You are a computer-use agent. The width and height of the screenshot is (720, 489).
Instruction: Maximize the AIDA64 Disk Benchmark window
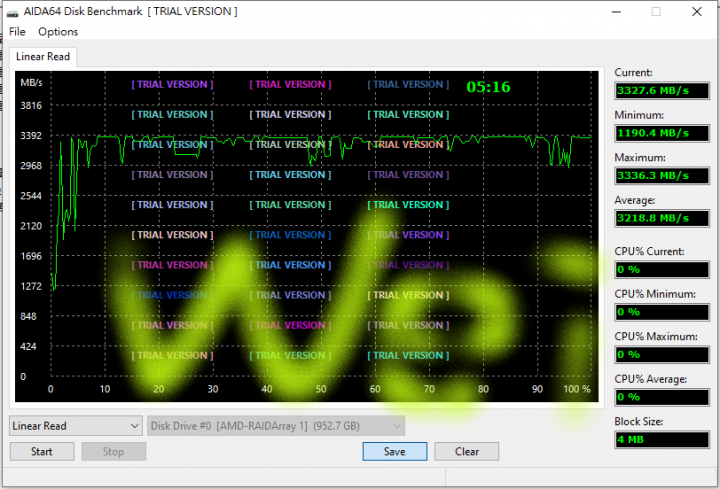(x=656, y=11)
